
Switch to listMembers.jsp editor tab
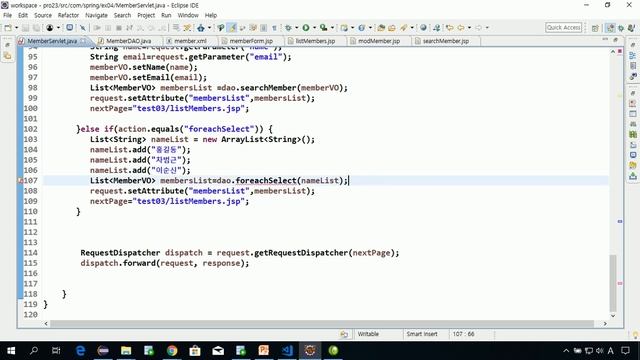tap(315, 41)
